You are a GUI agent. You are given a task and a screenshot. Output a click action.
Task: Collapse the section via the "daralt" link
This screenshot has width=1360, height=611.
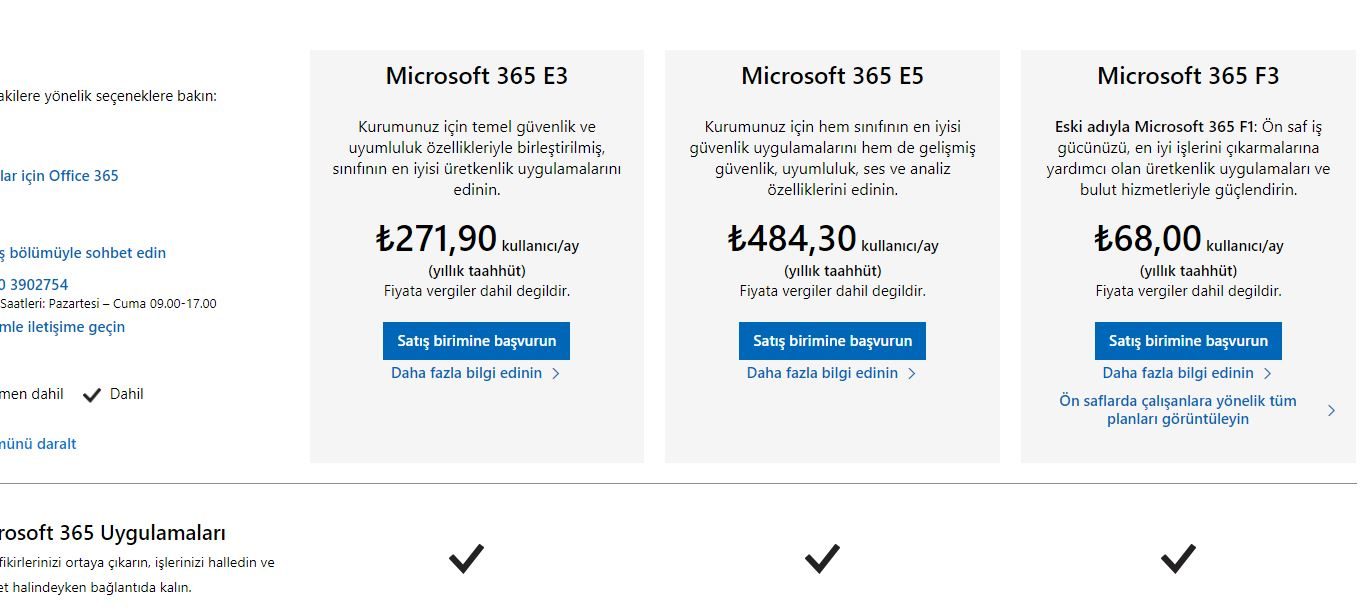pos(38,444)
